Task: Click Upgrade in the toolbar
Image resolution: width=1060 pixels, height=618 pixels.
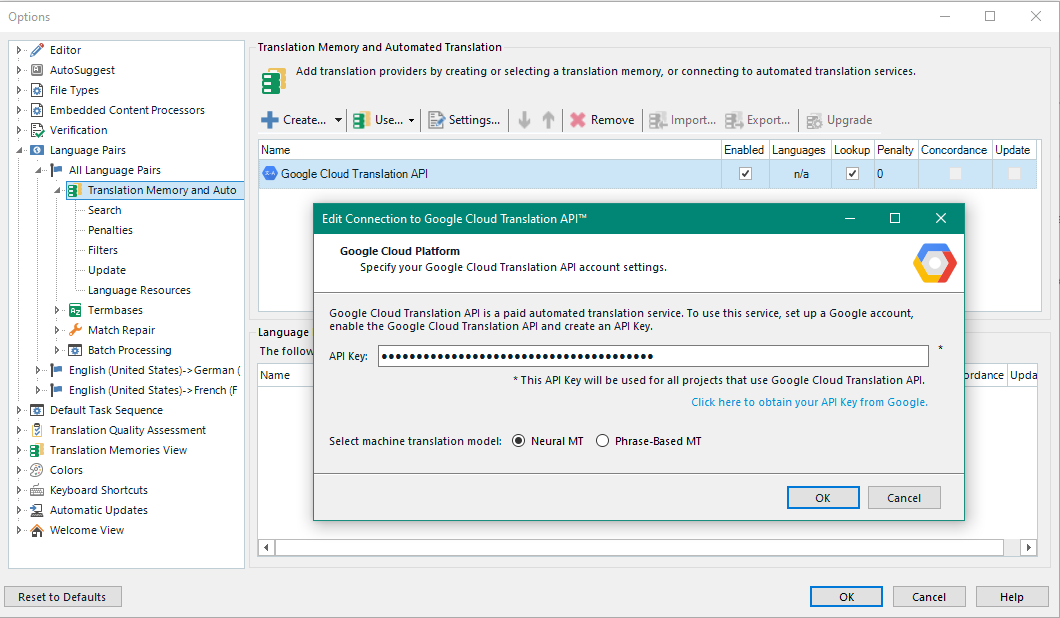Action: point(839,120)
